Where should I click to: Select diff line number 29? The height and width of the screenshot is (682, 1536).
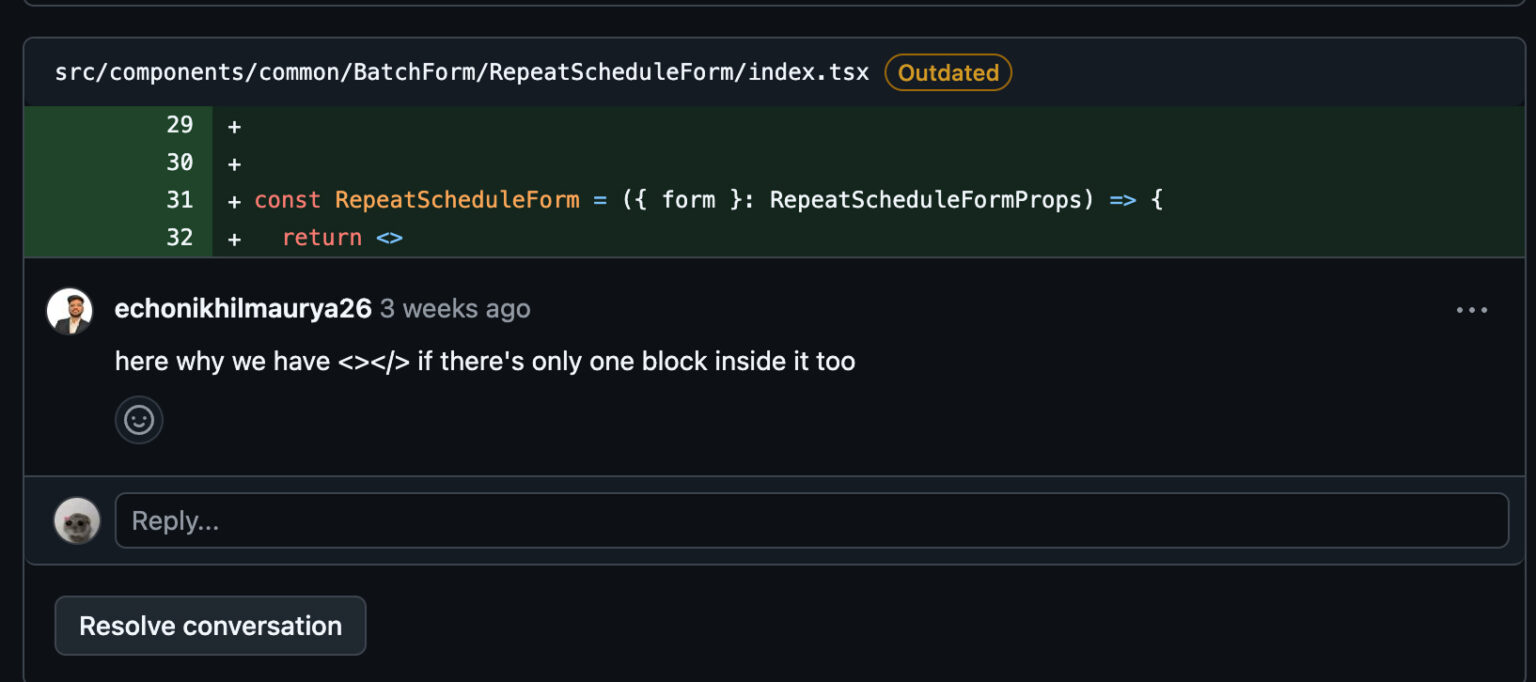179,126
